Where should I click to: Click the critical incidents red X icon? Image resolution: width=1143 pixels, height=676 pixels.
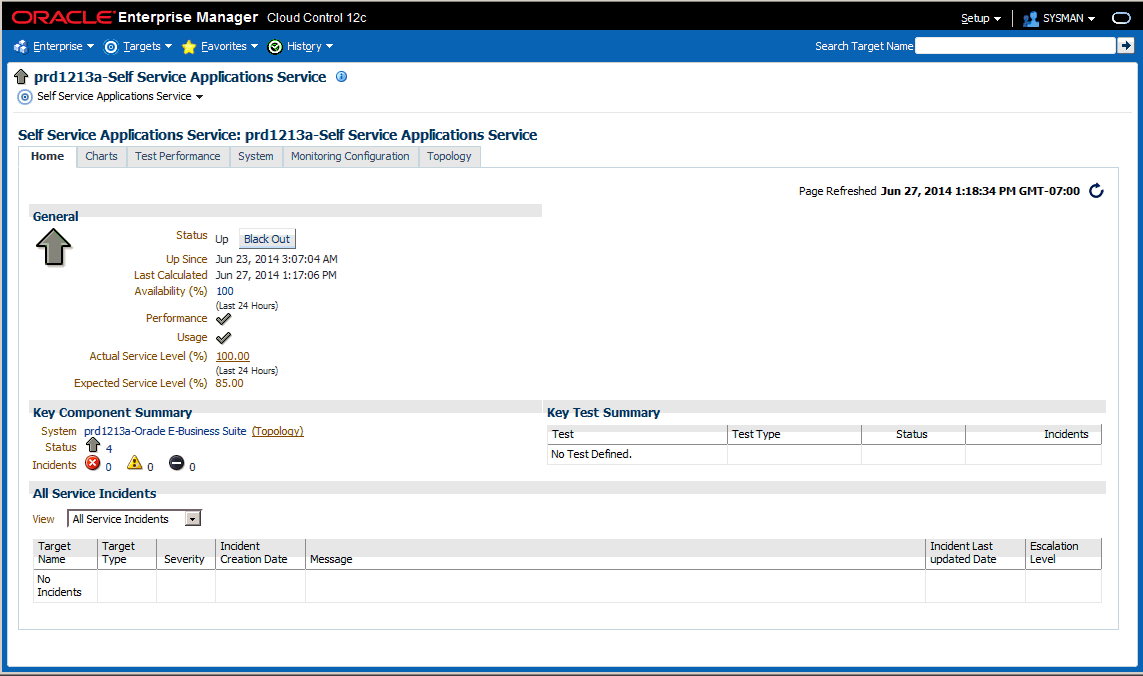pyautogui.click(x=93, y=463)
